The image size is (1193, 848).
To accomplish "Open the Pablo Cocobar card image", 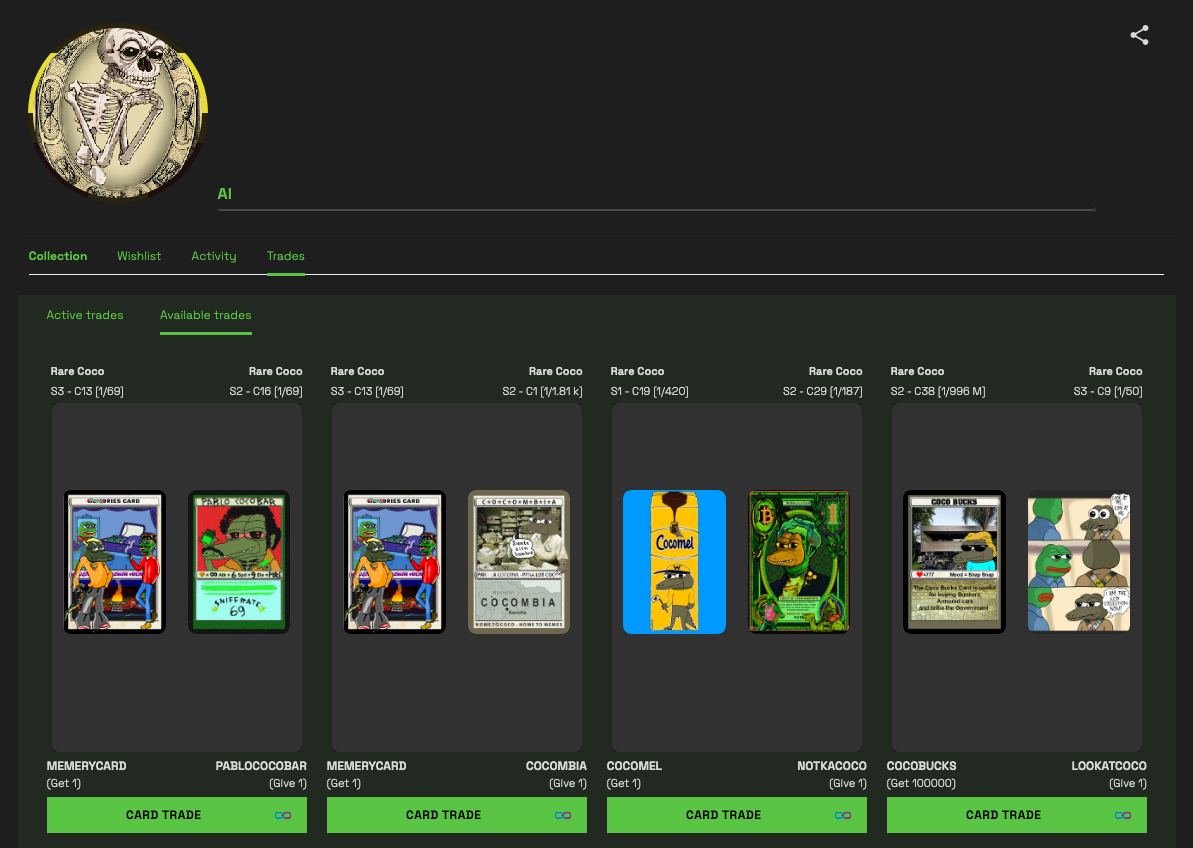I will click(x=239, y=562).
